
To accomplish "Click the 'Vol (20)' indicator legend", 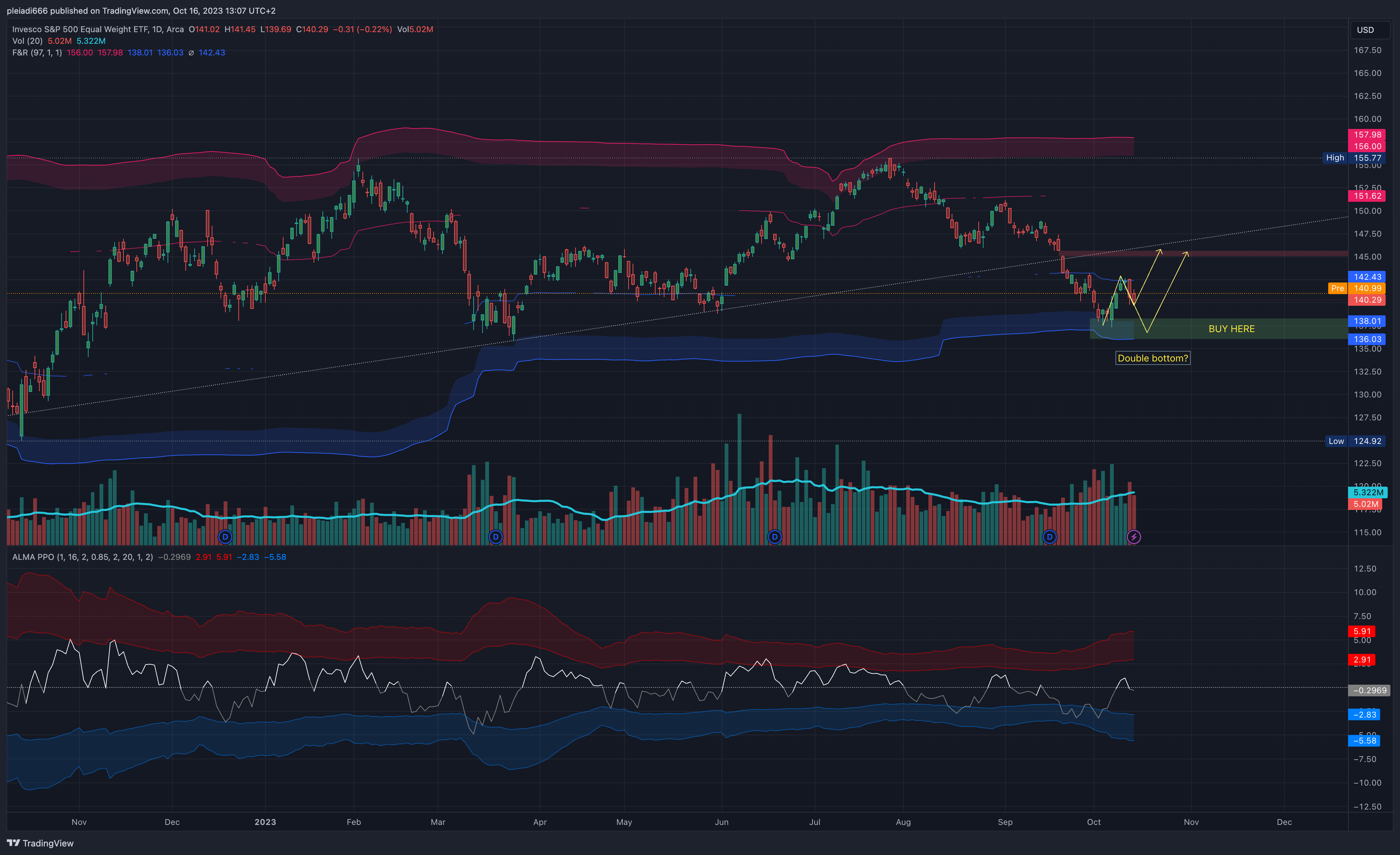I will pyautogui.click(x=27, y=41).
